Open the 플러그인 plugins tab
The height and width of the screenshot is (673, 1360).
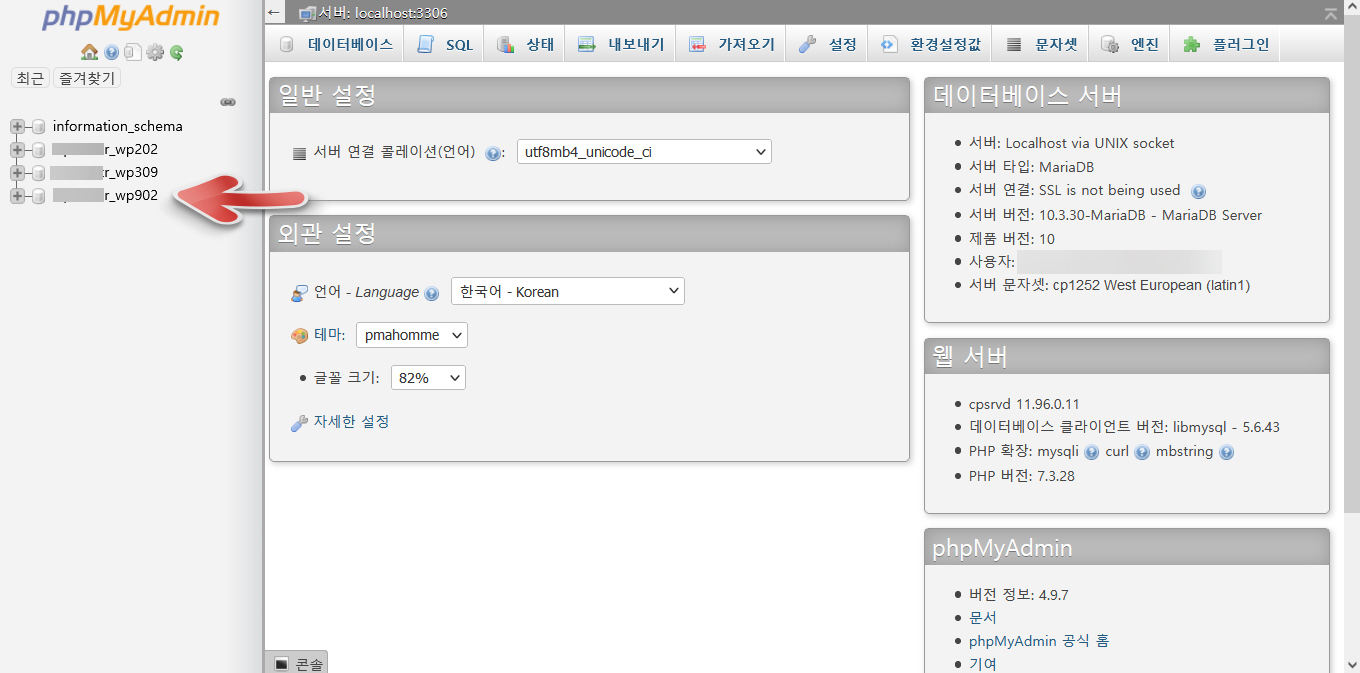[x=1226, y=44]
